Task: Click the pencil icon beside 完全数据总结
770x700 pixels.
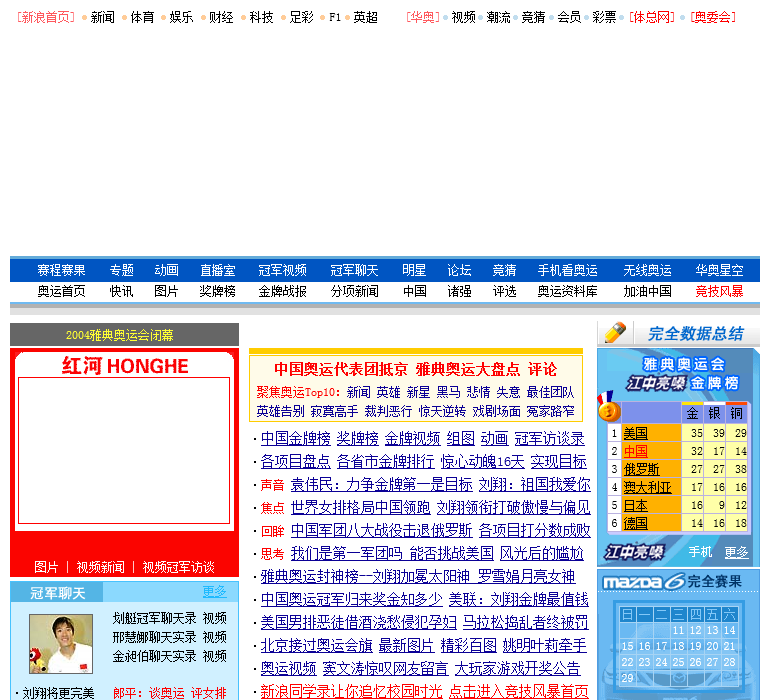Action: point(615,333)
